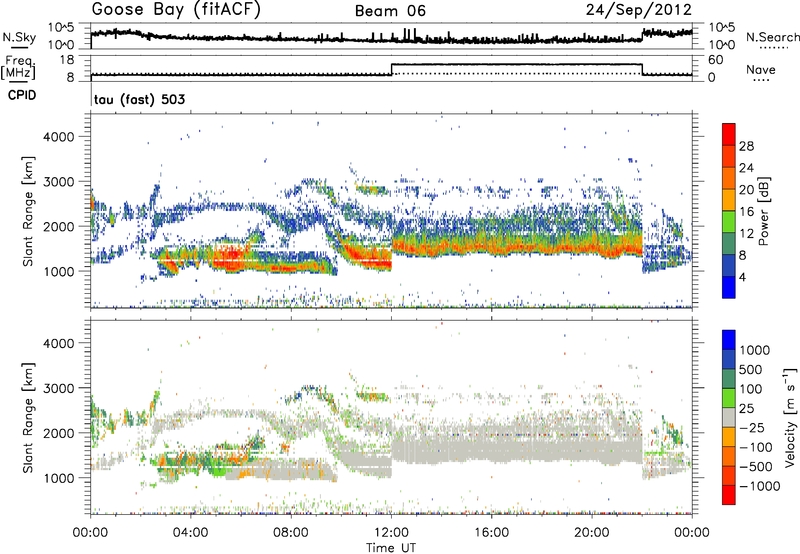Click the '1000' velocity scale value
The width and height of the screenshot is (800, 554).
tap(755, 350)
